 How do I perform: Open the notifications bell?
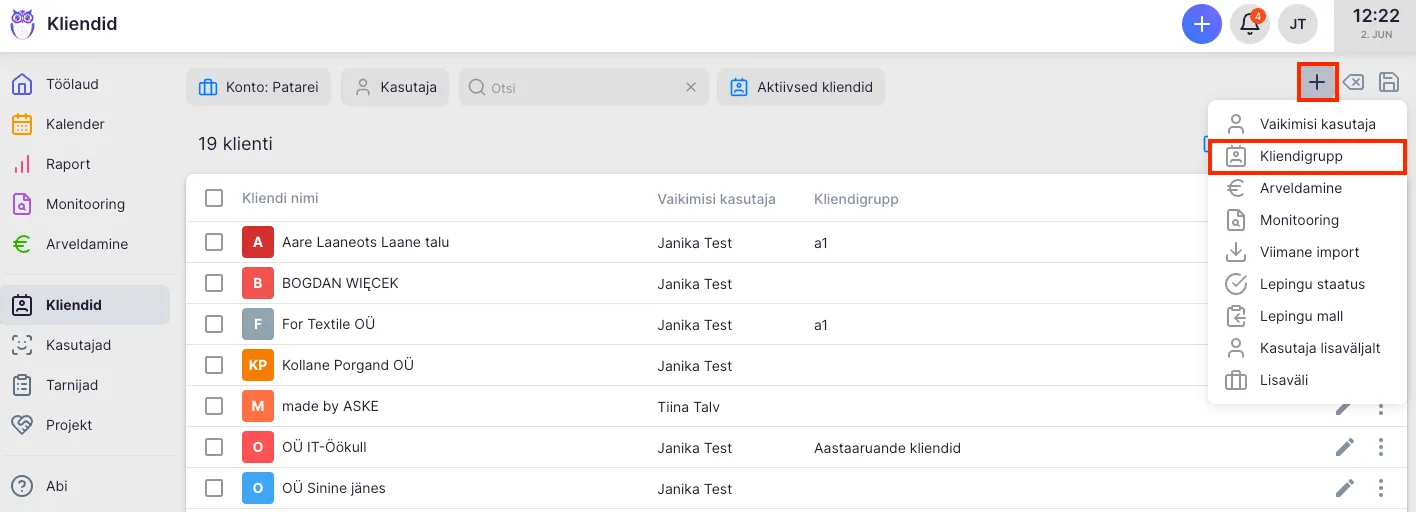[x=1250, y=24]
